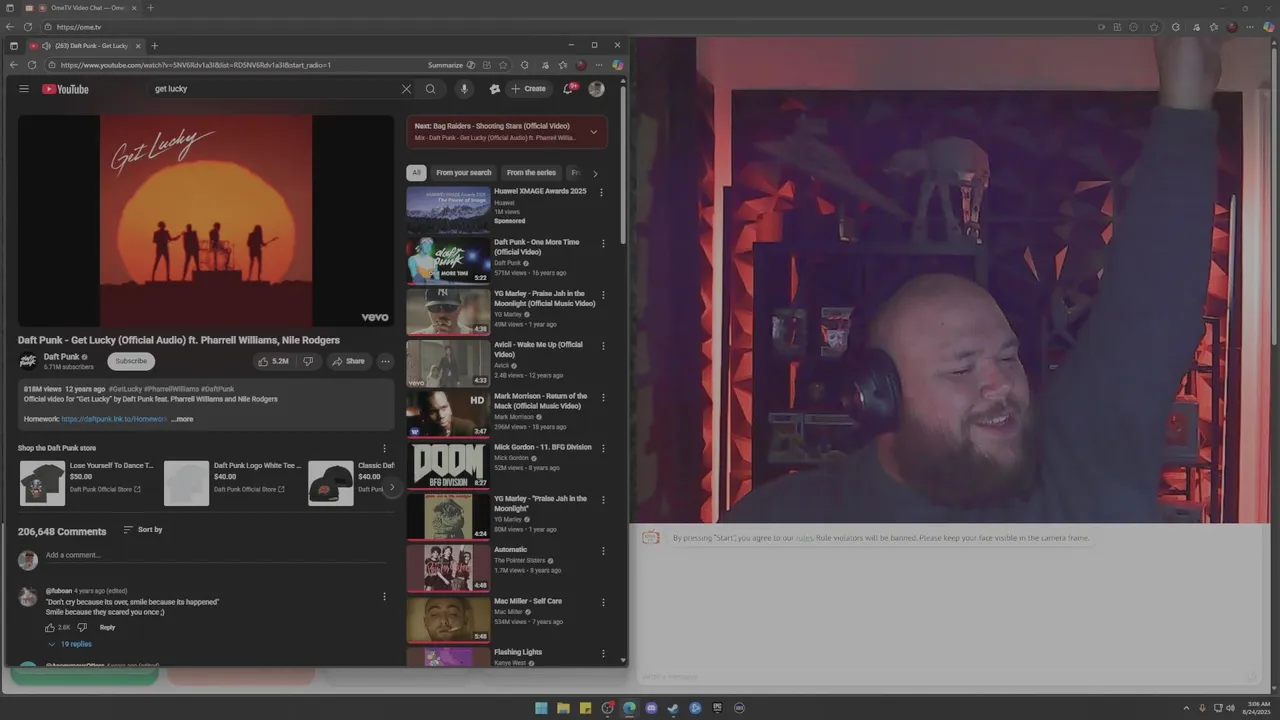Show more Daft Punk store items arrow
The height and width of the screenshot is (720, 1280).
[x=392, y=487]
